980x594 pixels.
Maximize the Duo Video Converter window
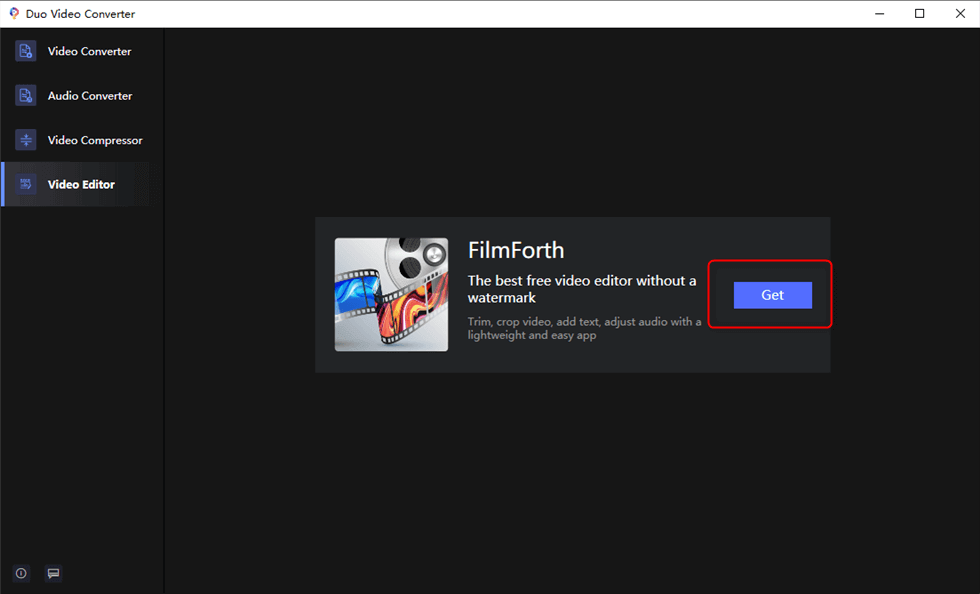tap(919, 14)
